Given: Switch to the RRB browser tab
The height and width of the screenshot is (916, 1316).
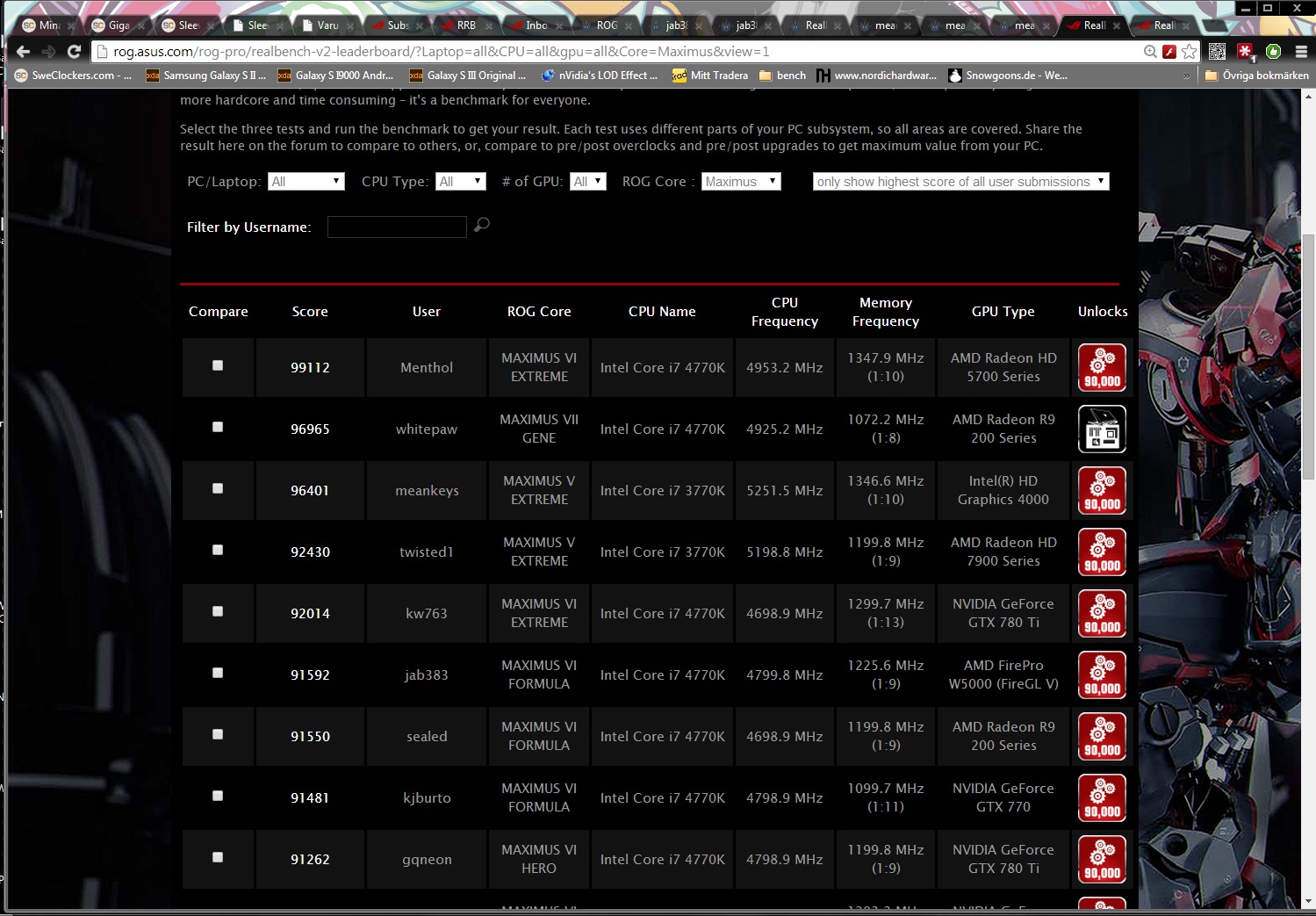Looking at the screenshot, I should [464, 25].
